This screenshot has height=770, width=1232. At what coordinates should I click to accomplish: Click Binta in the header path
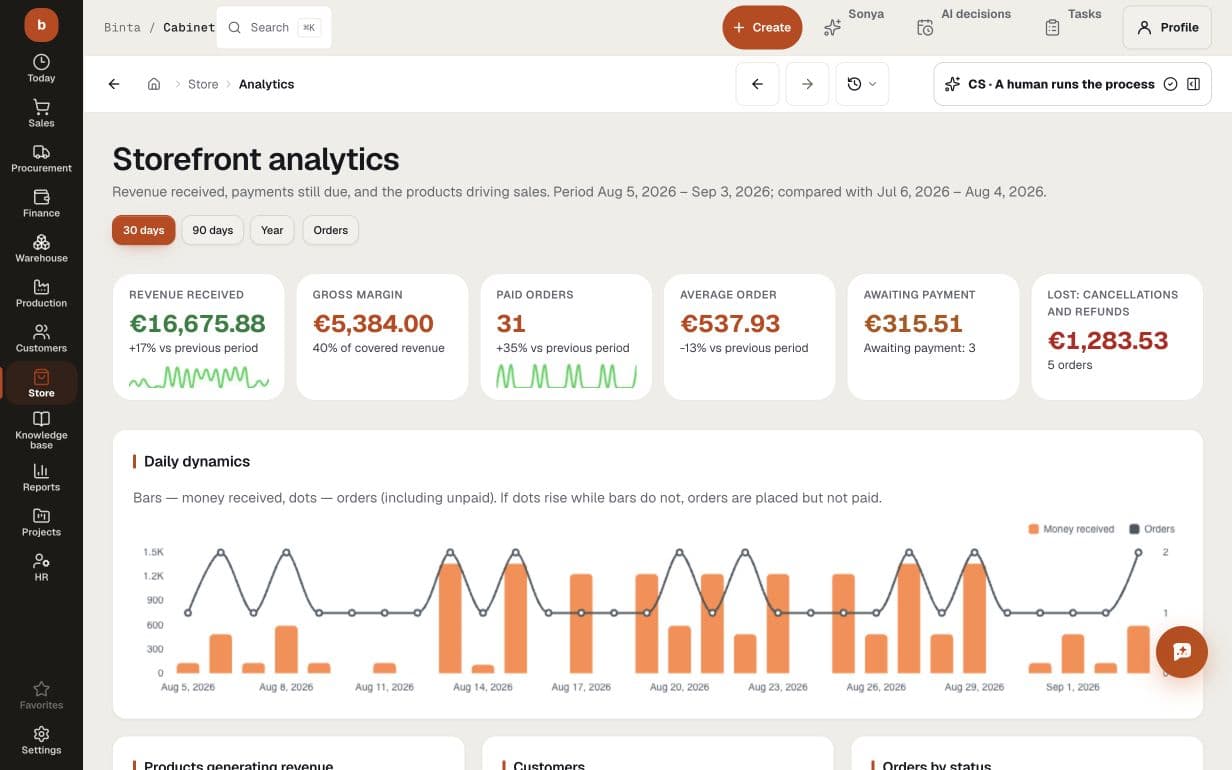[122, 27]
